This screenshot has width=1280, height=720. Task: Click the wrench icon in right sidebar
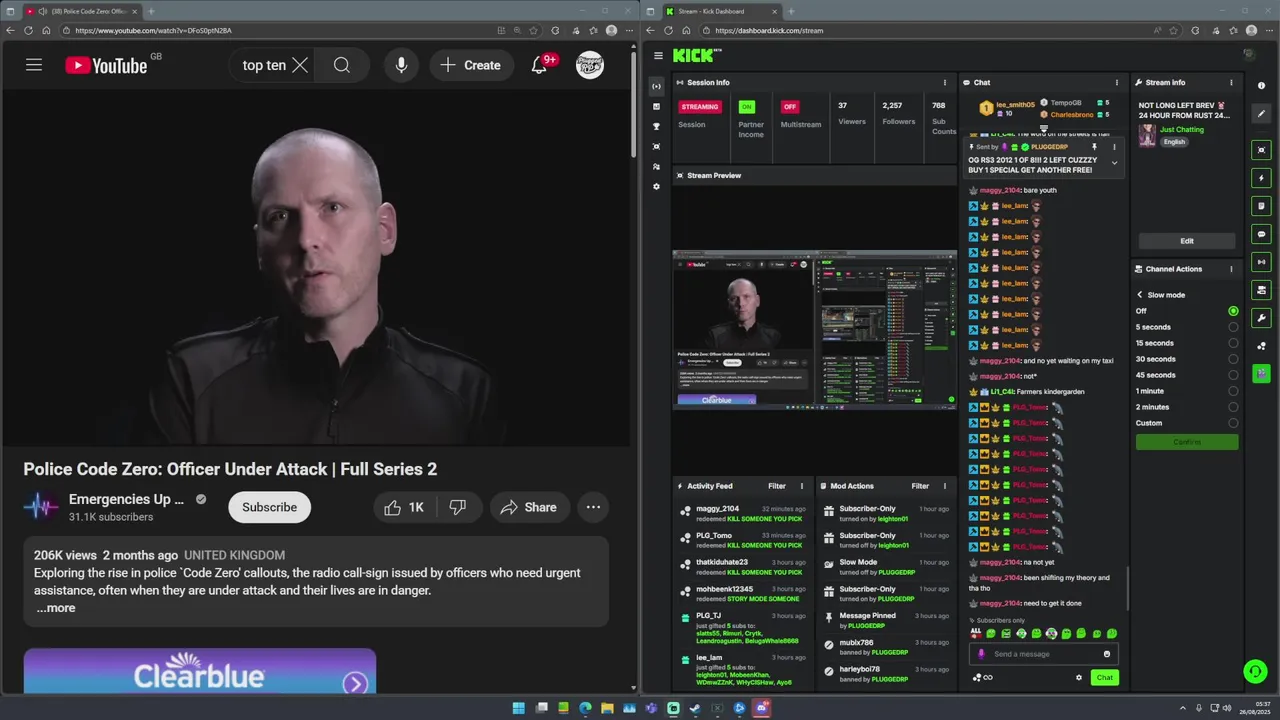(1261, 318)
